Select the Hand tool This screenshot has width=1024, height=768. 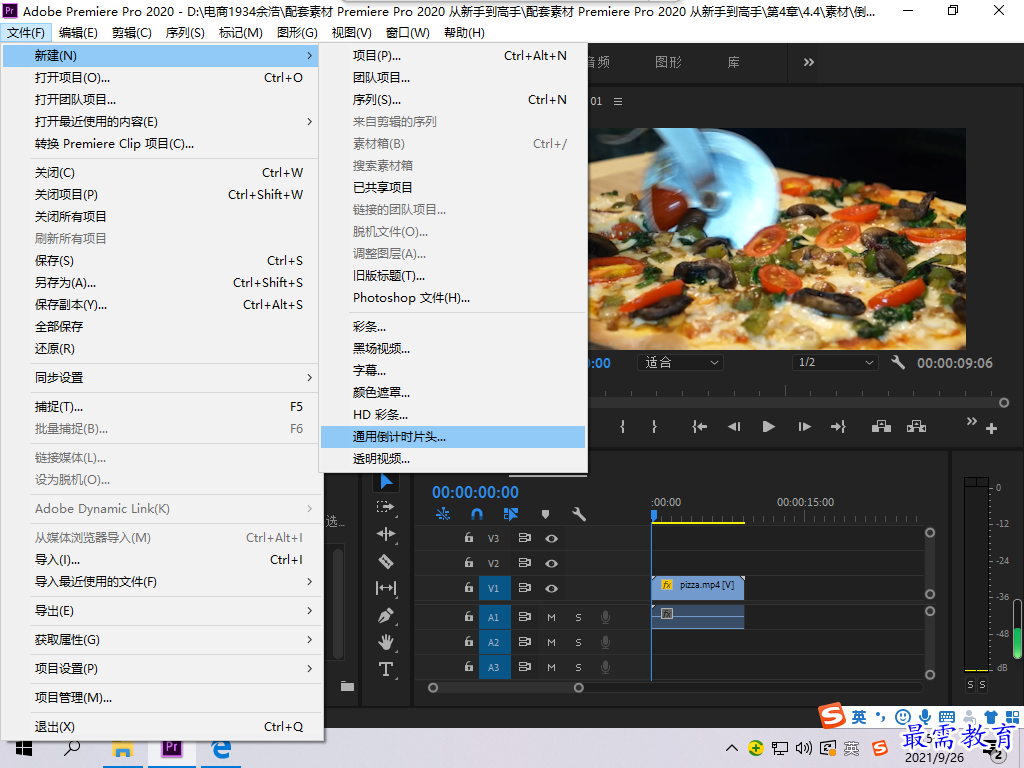386,642
